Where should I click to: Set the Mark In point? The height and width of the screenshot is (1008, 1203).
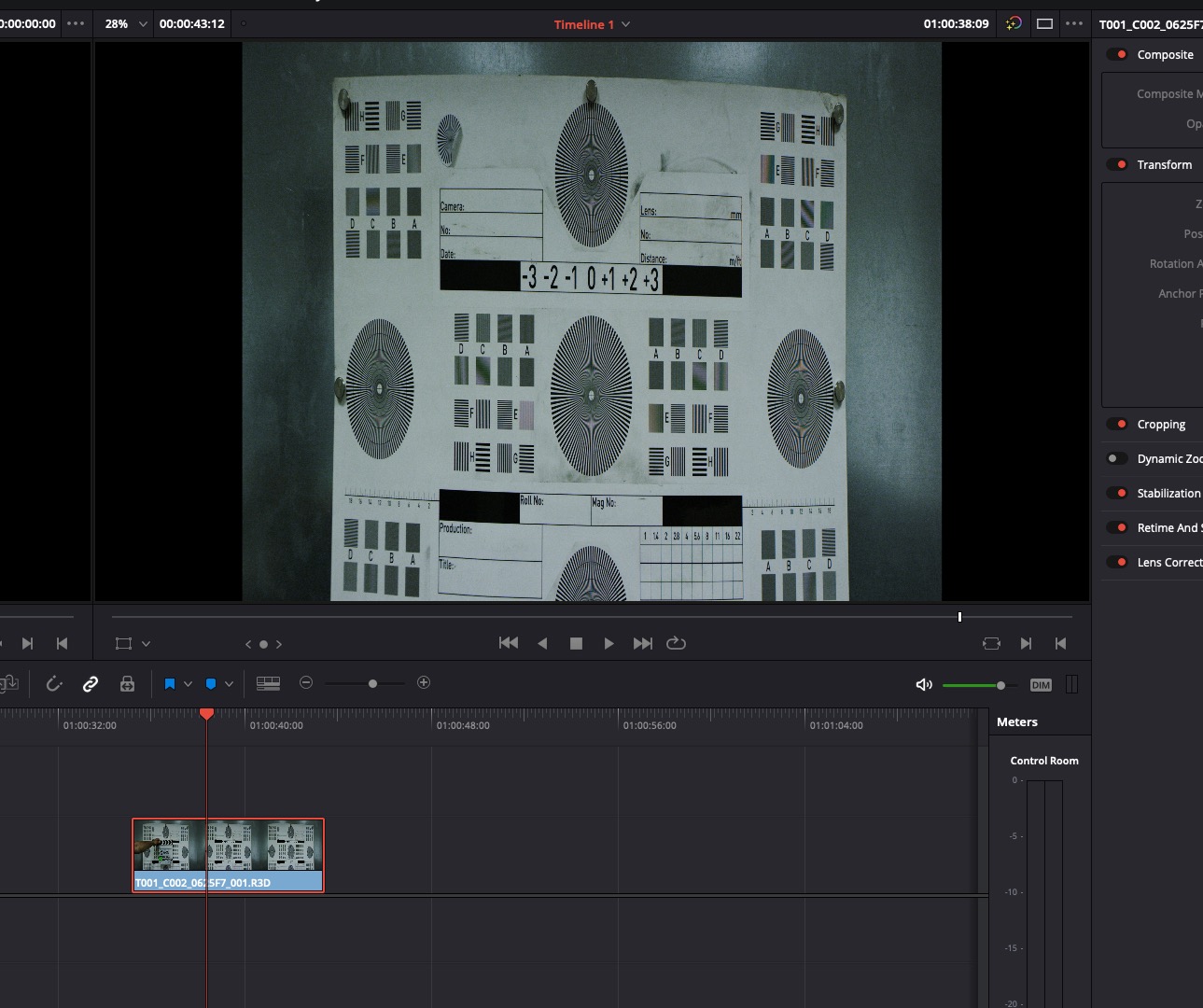click(1026, 643)
